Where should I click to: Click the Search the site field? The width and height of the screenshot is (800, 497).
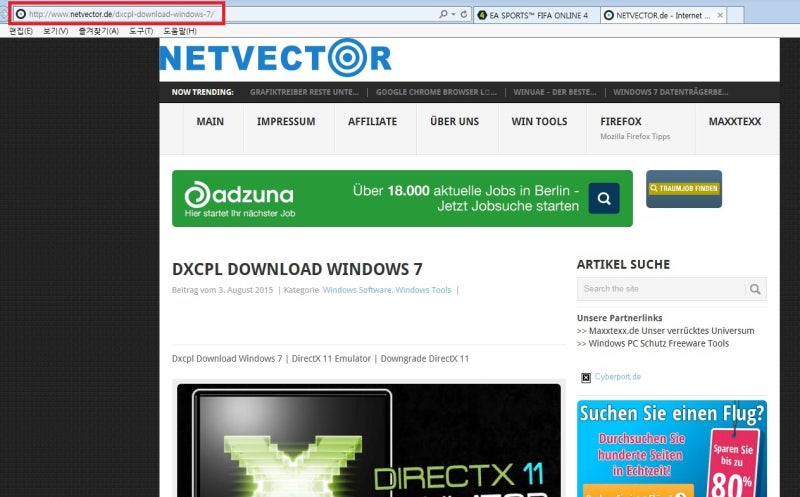click(x=661, y=289)
